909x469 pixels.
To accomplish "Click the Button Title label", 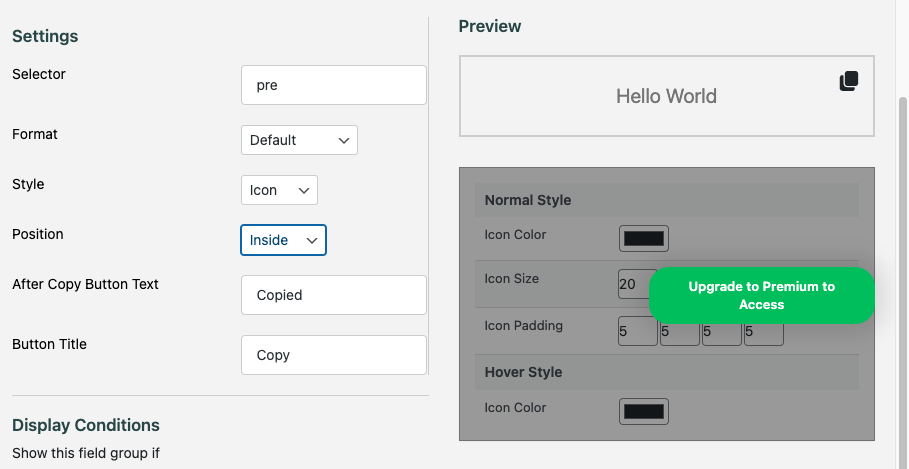I will 49,344.
